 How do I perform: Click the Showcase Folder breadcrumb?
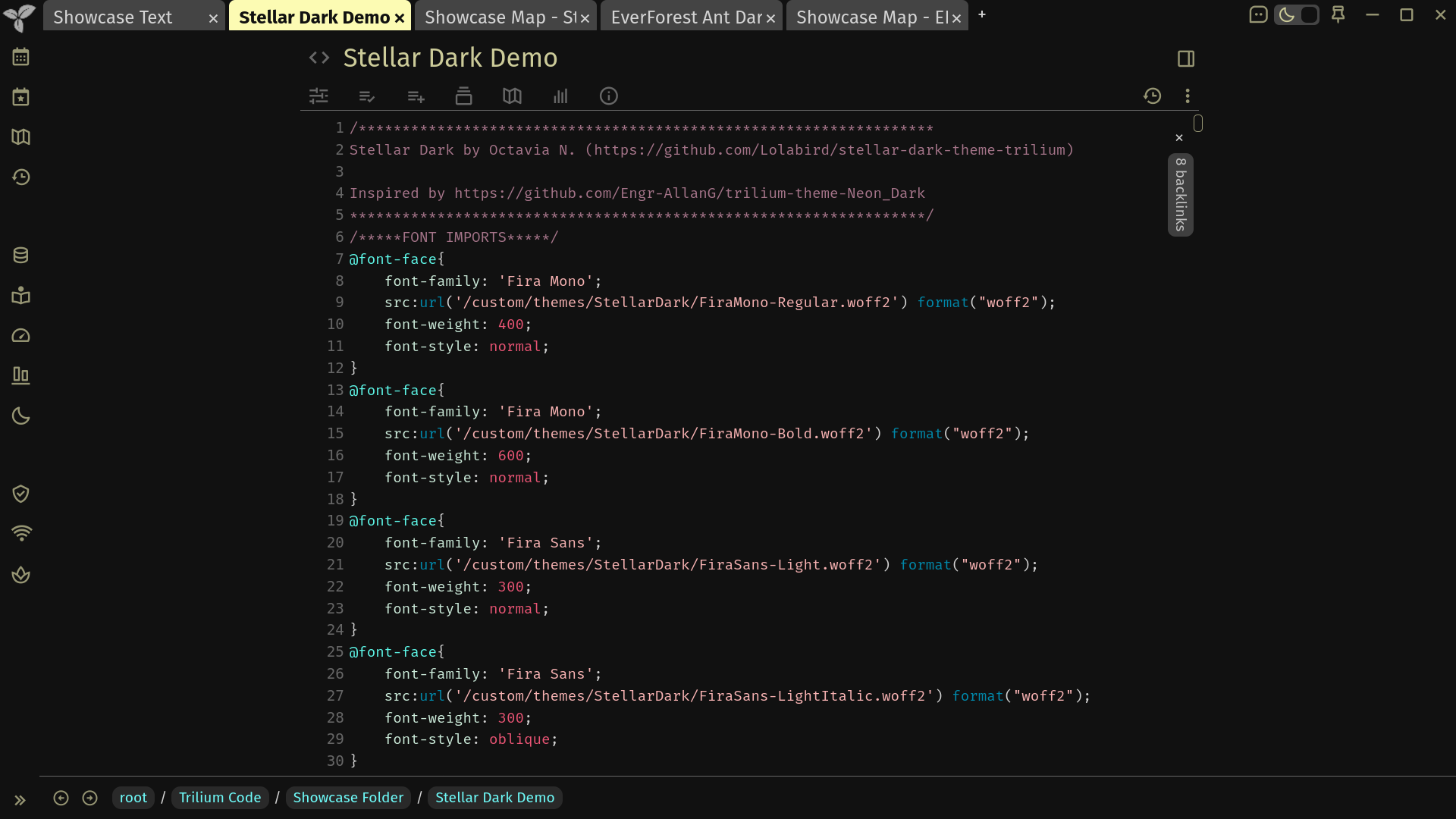click(348, 798)
